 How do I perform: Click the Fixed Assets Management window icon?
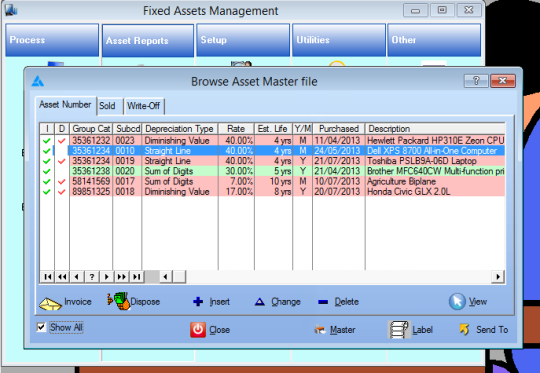click(x=11, y=10)
